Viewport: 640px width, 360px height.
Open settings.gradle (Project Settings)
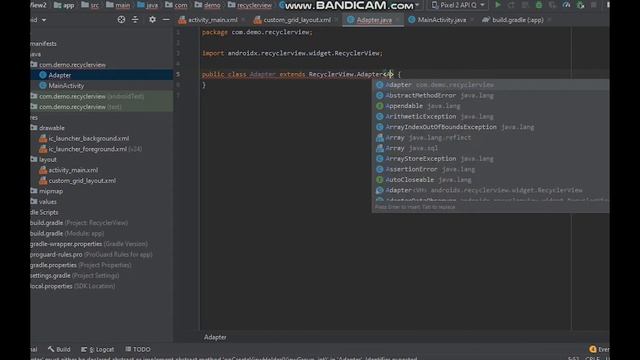(75, 276)
